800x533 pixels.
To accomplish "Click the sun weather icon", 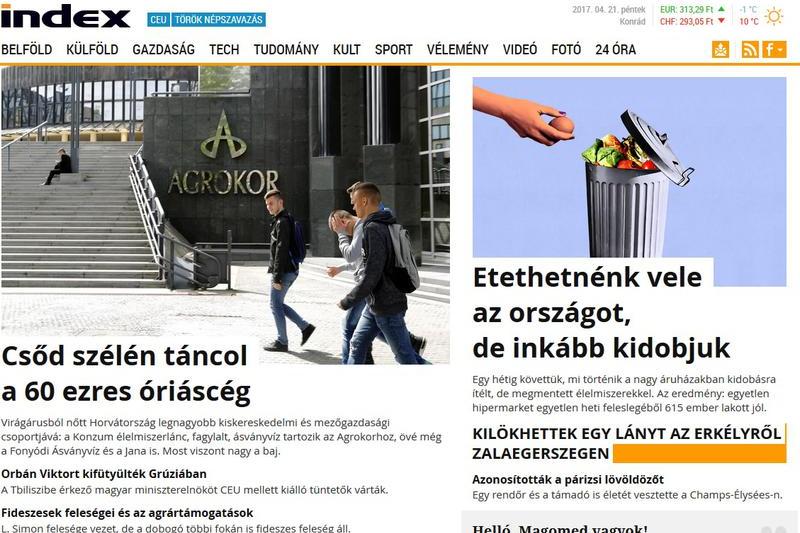I will 773,16.
